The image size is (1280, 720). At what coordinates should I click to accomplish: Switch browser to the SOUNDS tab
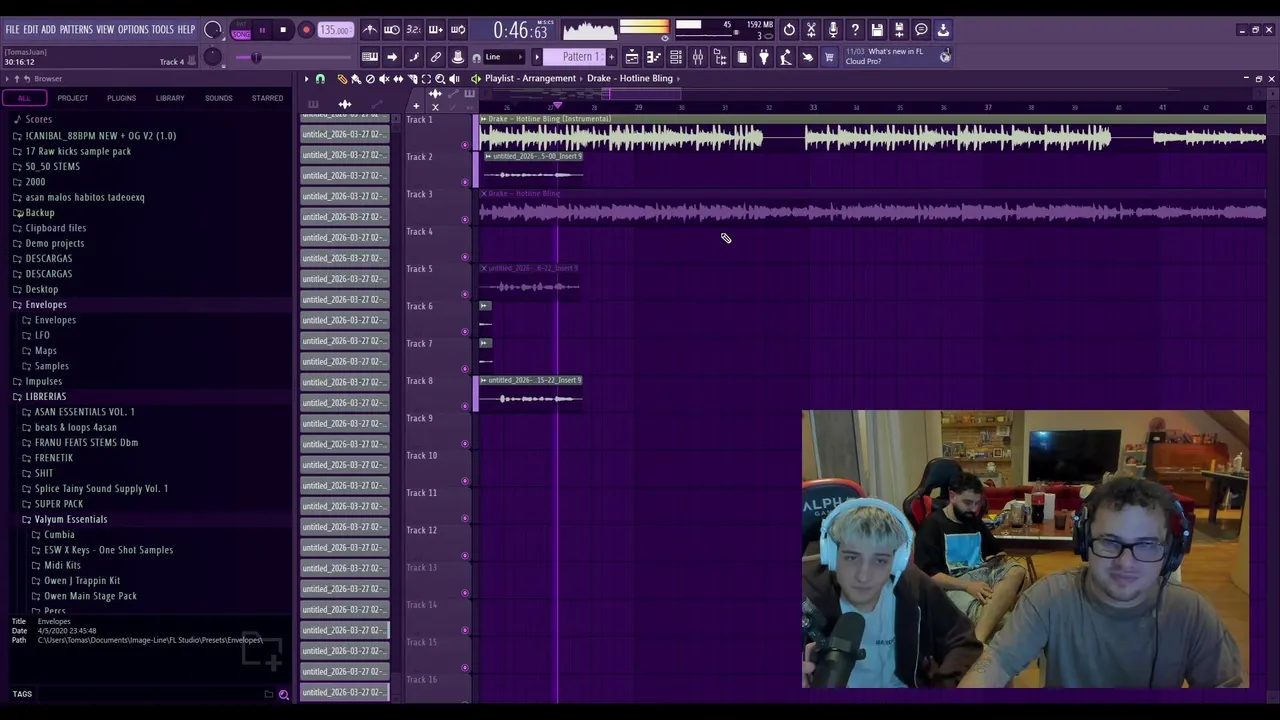[218, 98]
